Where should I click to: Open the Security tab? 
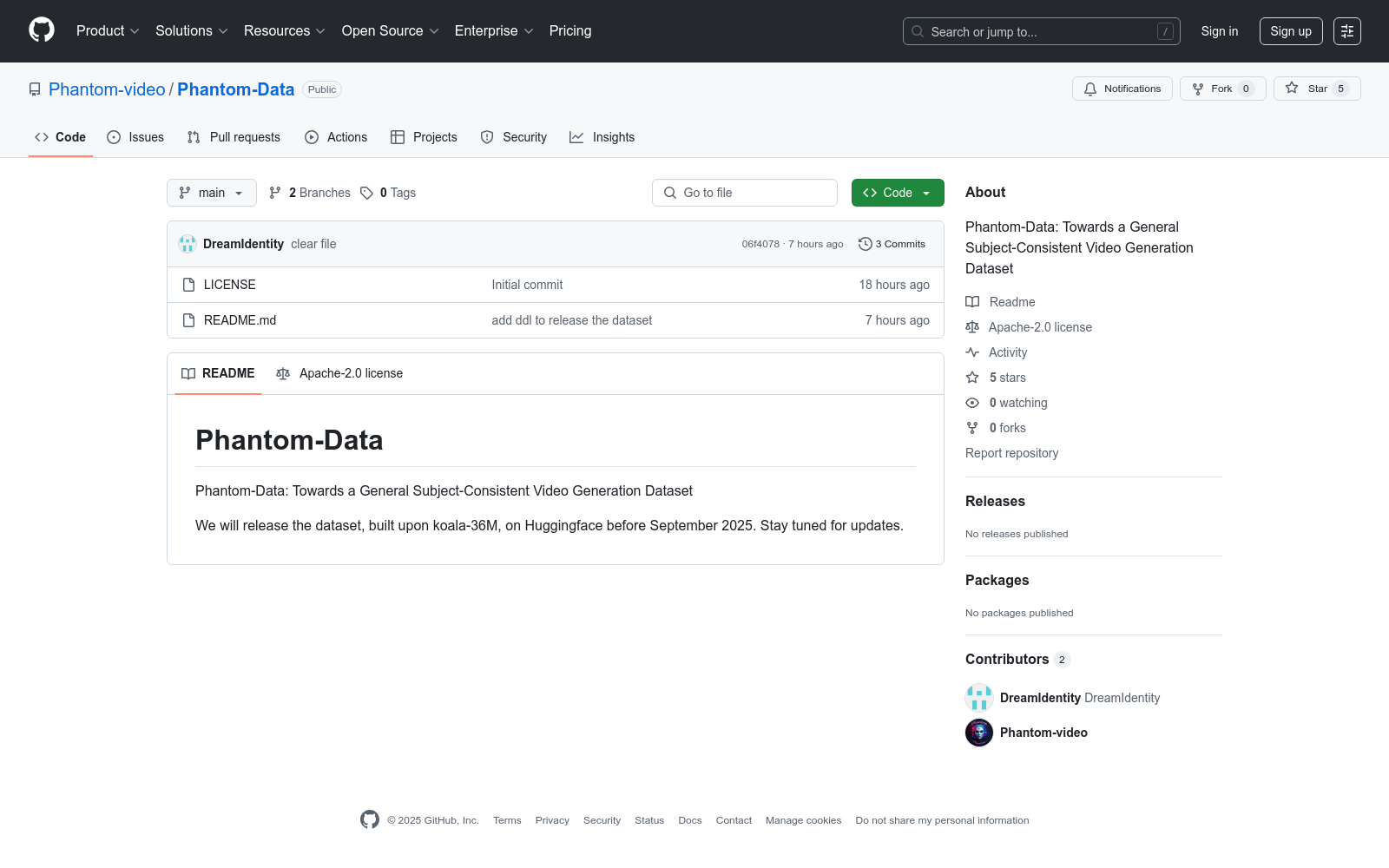[x=514, y=137]
